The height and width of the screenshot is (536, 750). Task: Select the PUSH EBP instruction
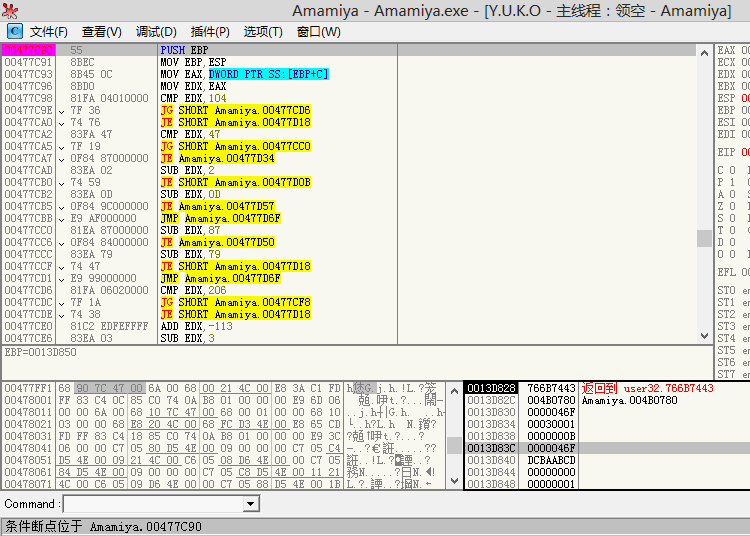184,50
